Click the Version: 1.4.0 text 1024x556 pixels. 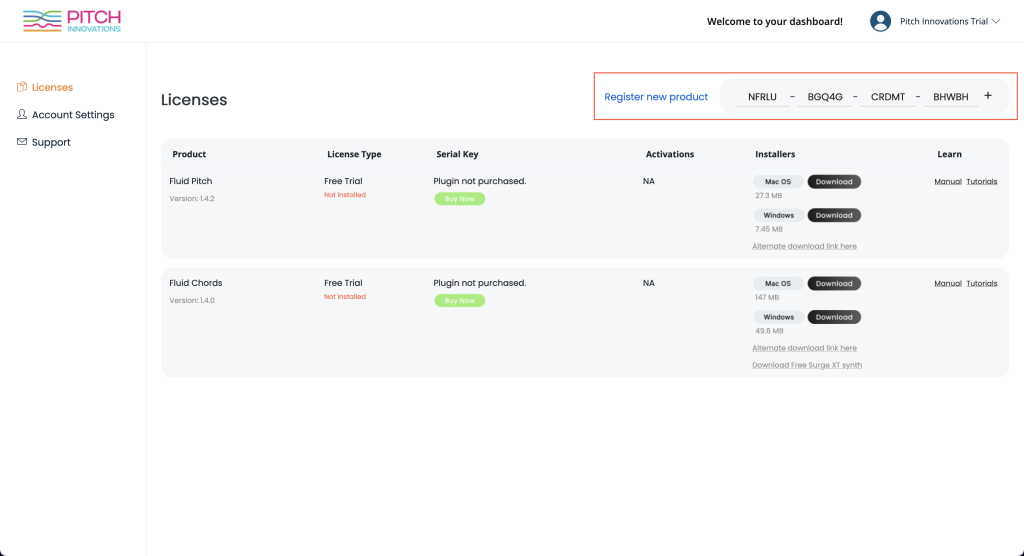point(192,301)
